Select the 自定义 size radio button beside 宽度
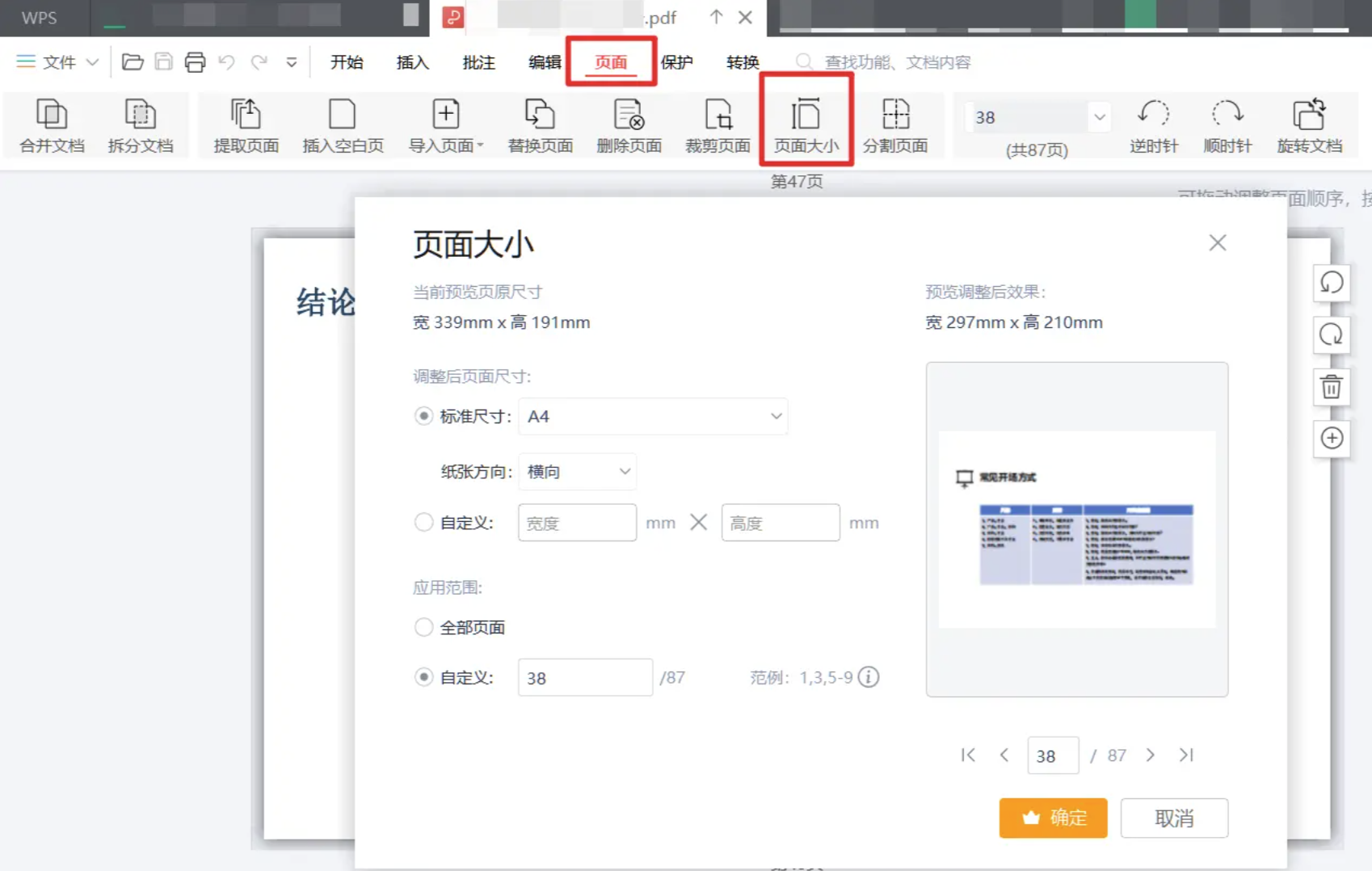This screenshot has height=871, width=1372. pos(423,523)
